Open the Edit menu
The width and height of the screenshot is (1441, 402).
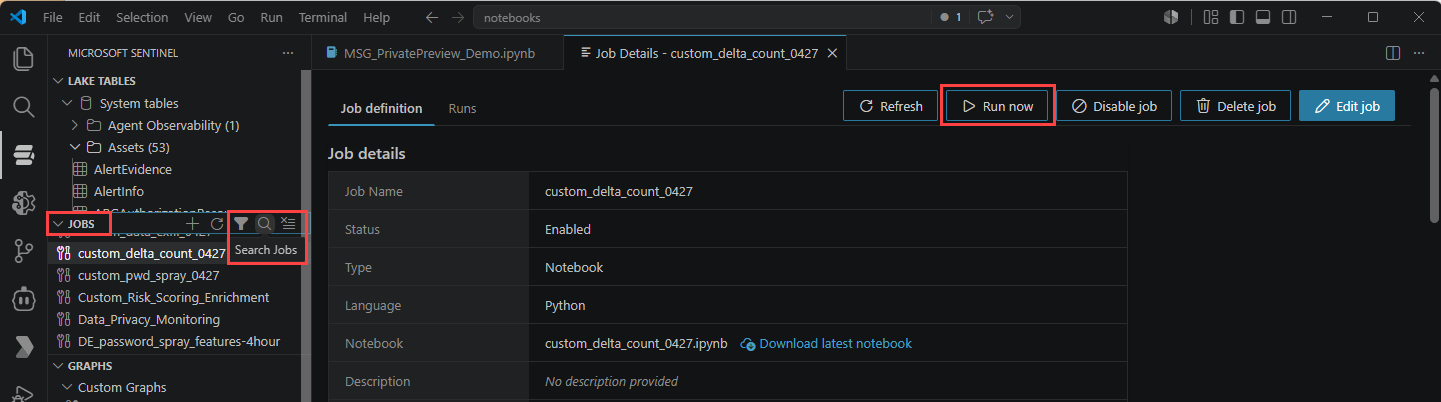click(x=89, y=17)
